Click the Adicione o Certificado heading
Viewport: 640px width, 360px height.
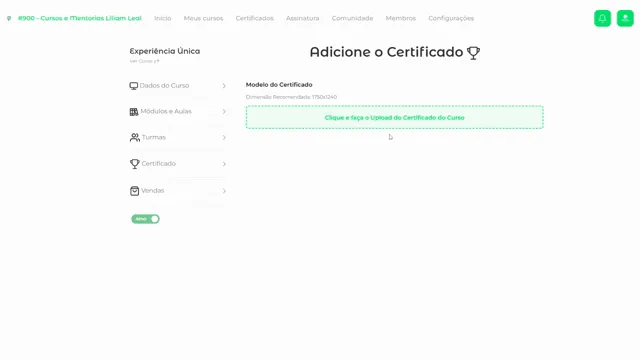387,52
